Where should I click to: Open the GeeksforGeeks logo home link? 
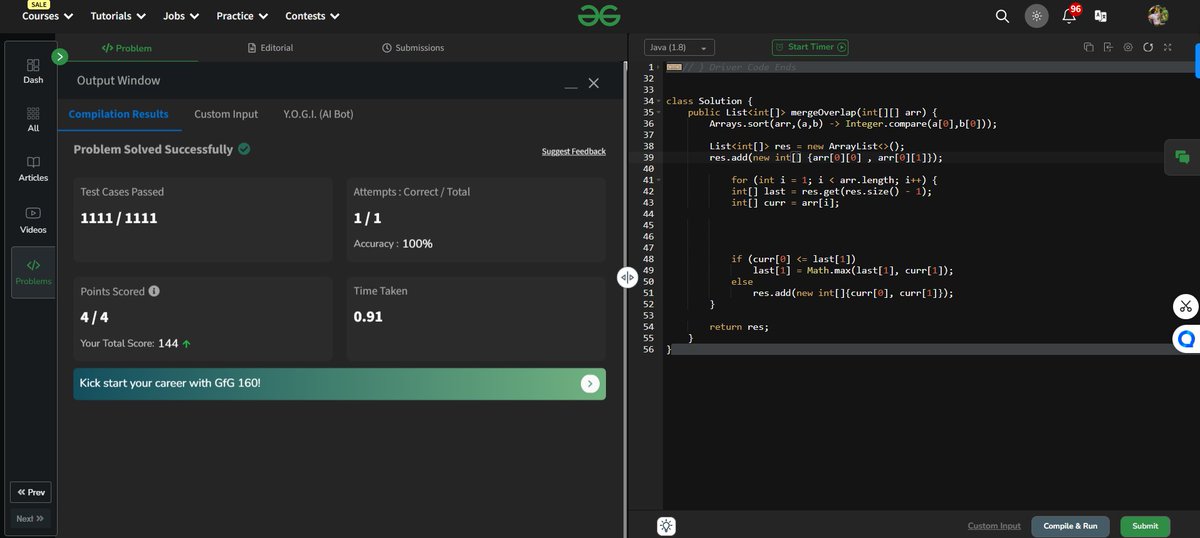(x=599, y=15)
